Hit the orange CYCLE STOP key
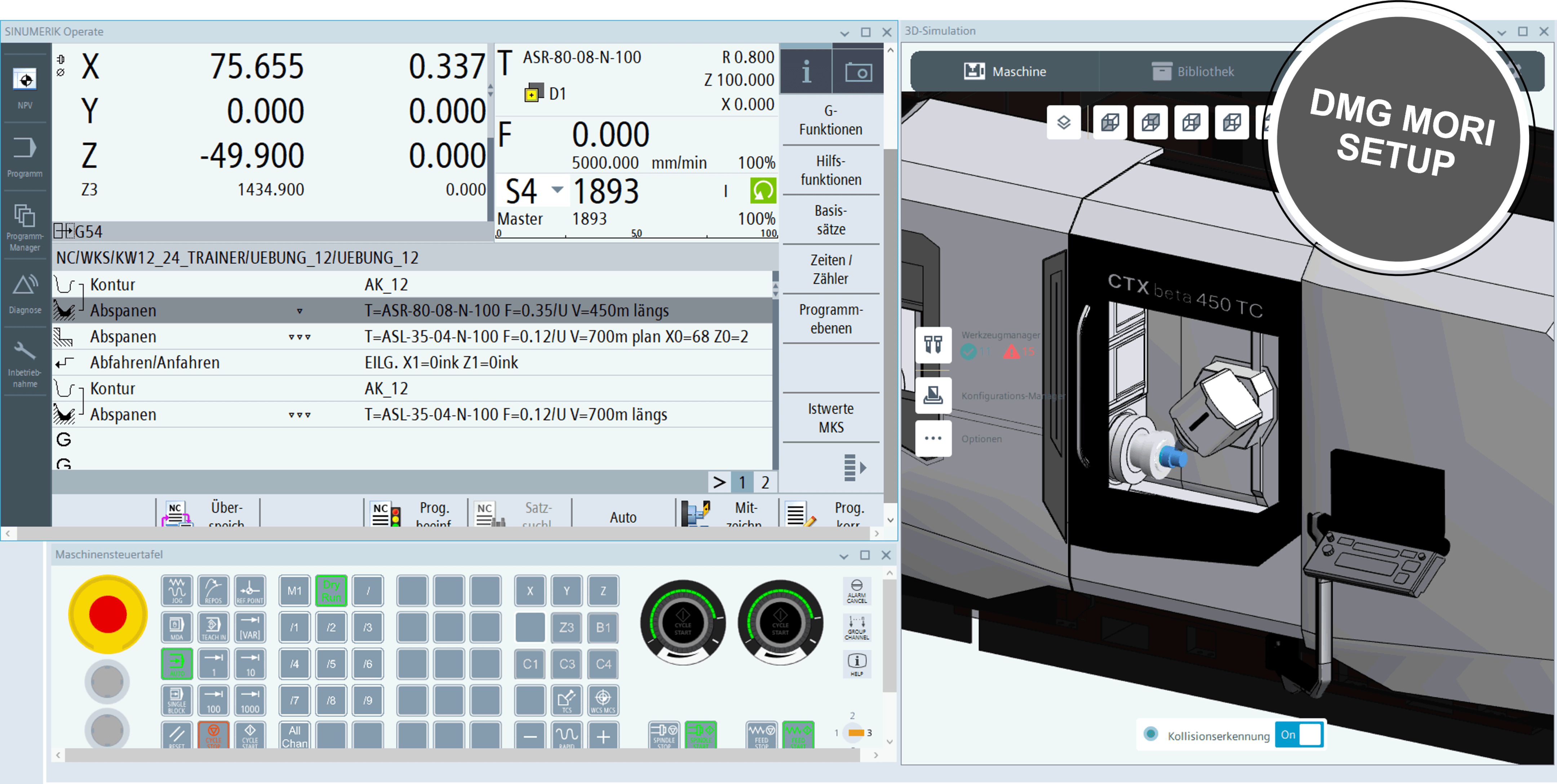This screenshot has height=784, width=1557. click(213, 735)
